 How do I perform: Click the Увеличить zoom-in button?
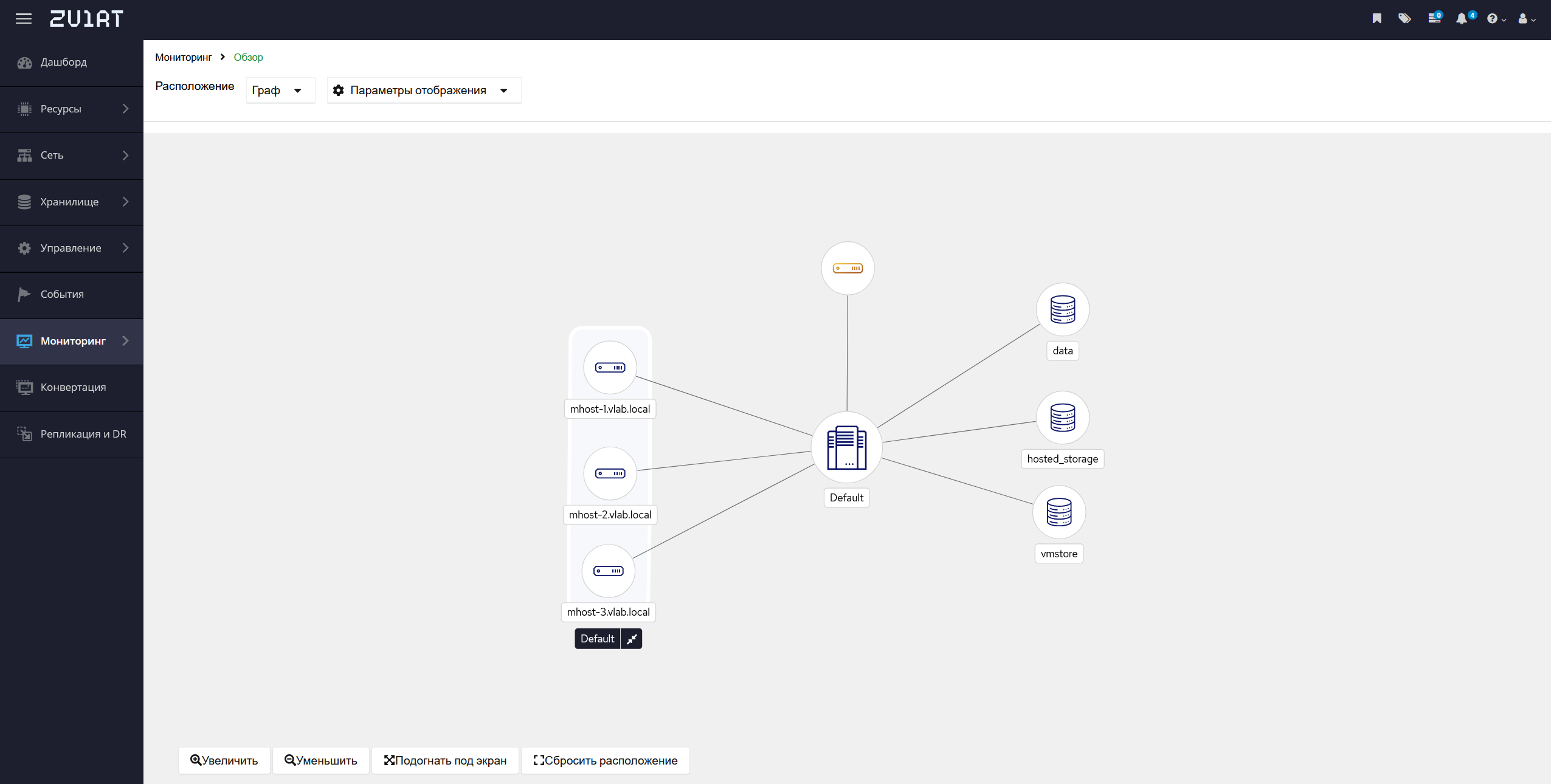coord(224,761)
